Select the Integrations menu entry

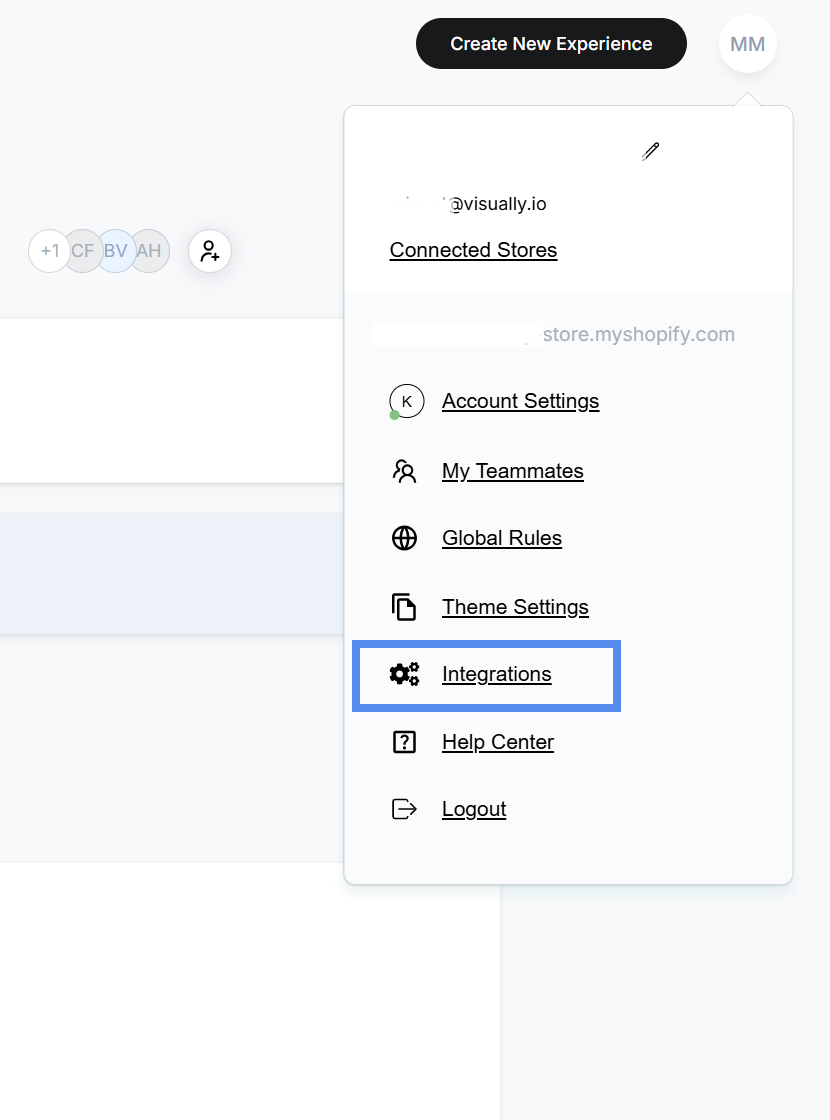coord(496,674)
